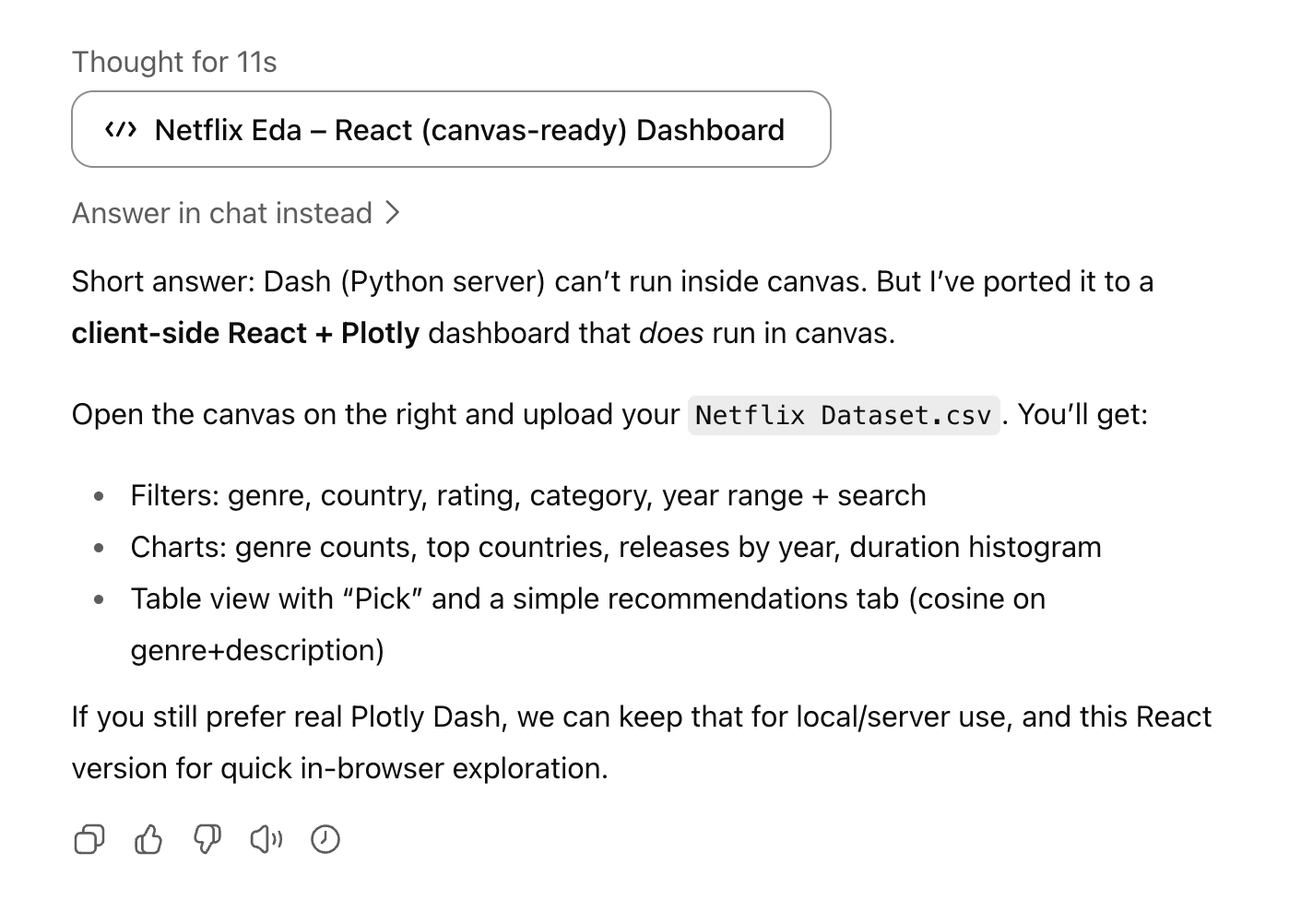Give the response a thumbs up
The image size is (1289, 924).
[148, 839]
